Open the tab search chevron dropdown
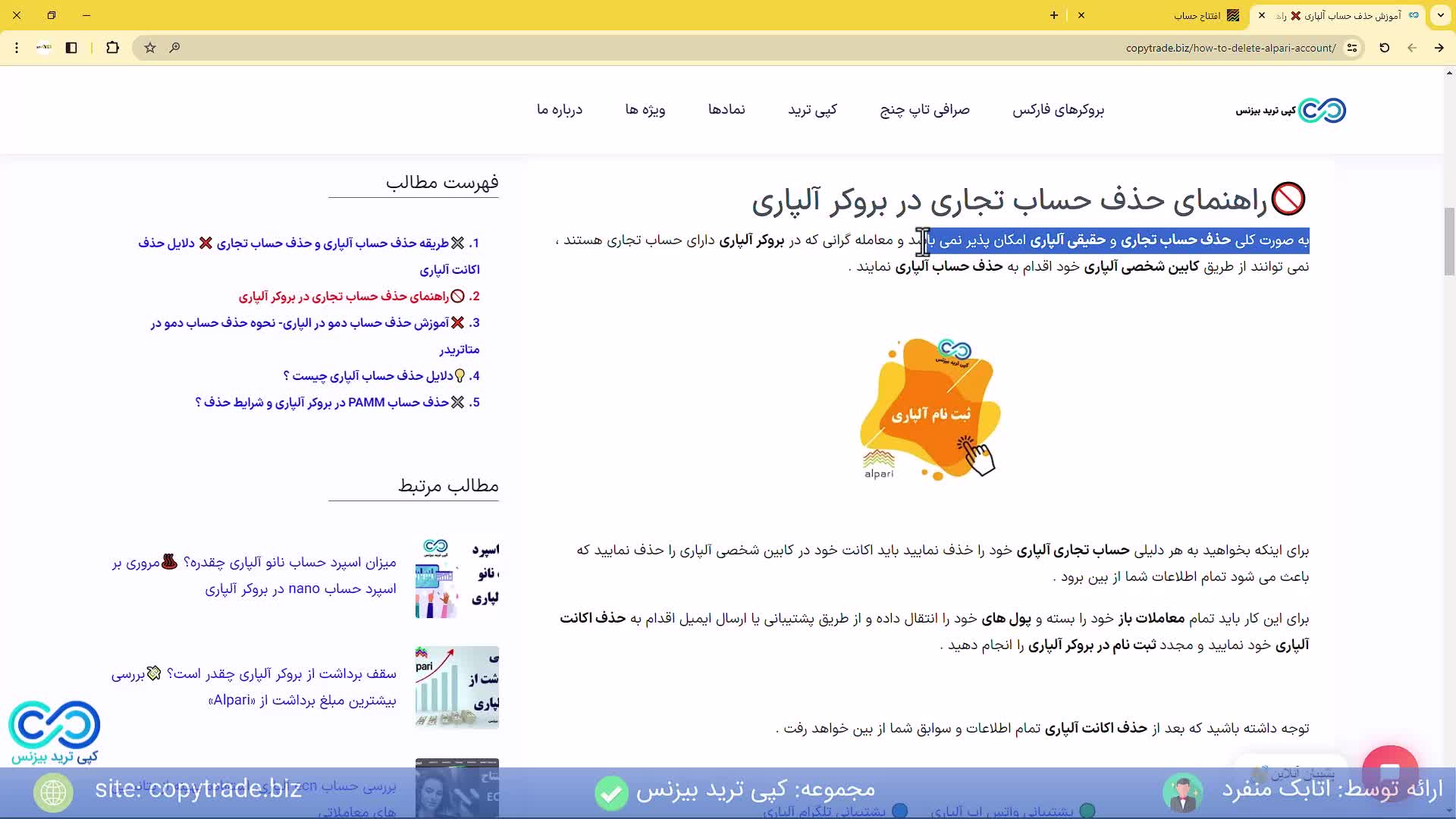 1440,15
